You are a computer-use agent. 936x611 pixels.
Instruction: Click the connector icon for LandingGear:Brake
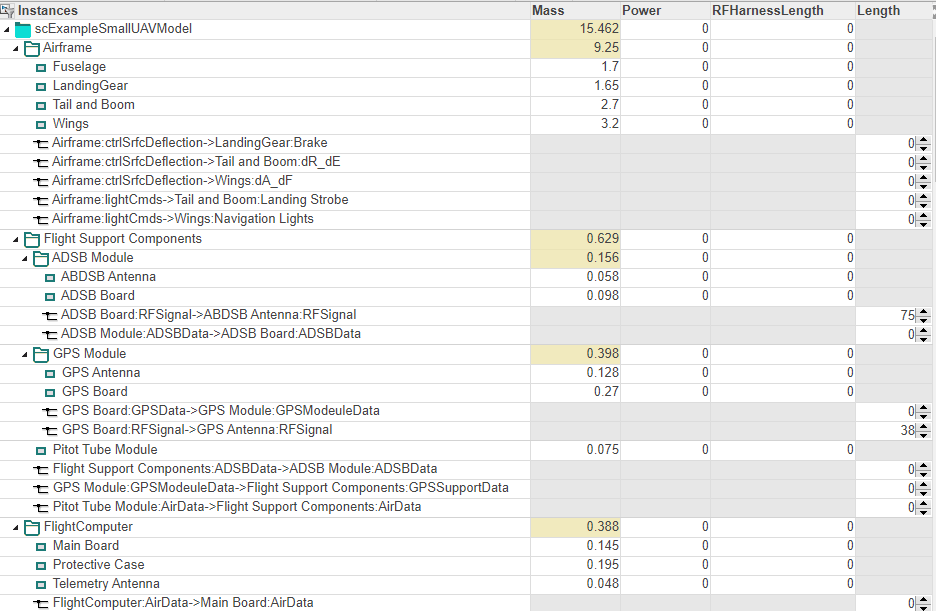(x=41, y=144)
